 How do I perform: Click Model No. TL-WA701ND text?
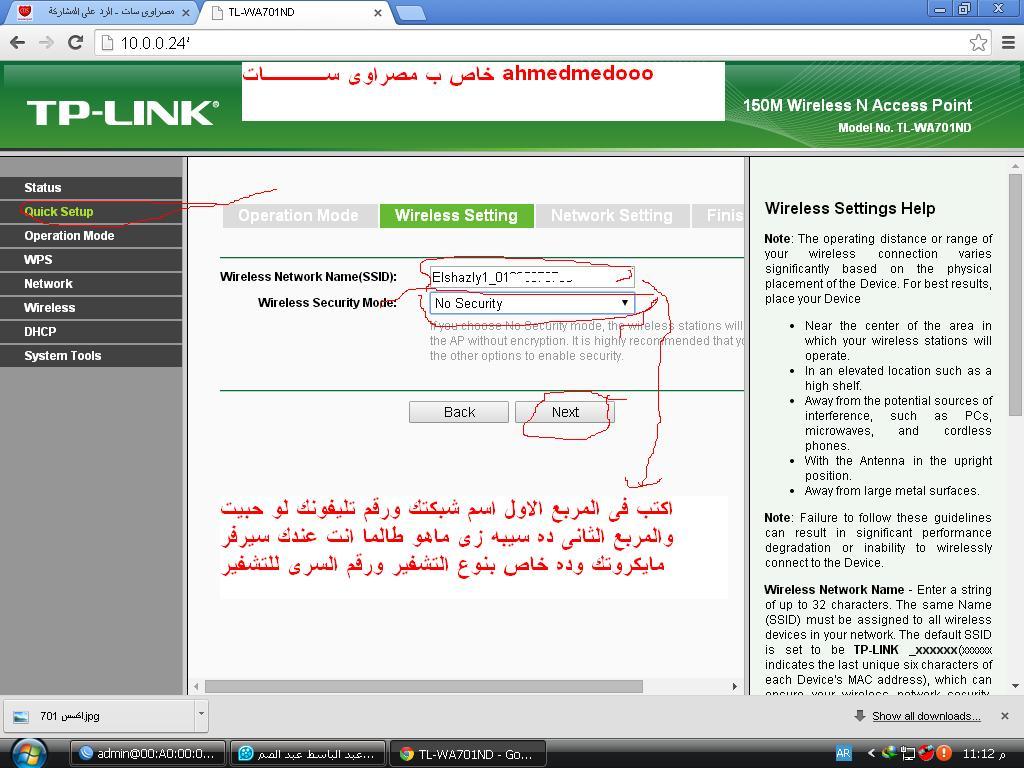click(904, 128)
